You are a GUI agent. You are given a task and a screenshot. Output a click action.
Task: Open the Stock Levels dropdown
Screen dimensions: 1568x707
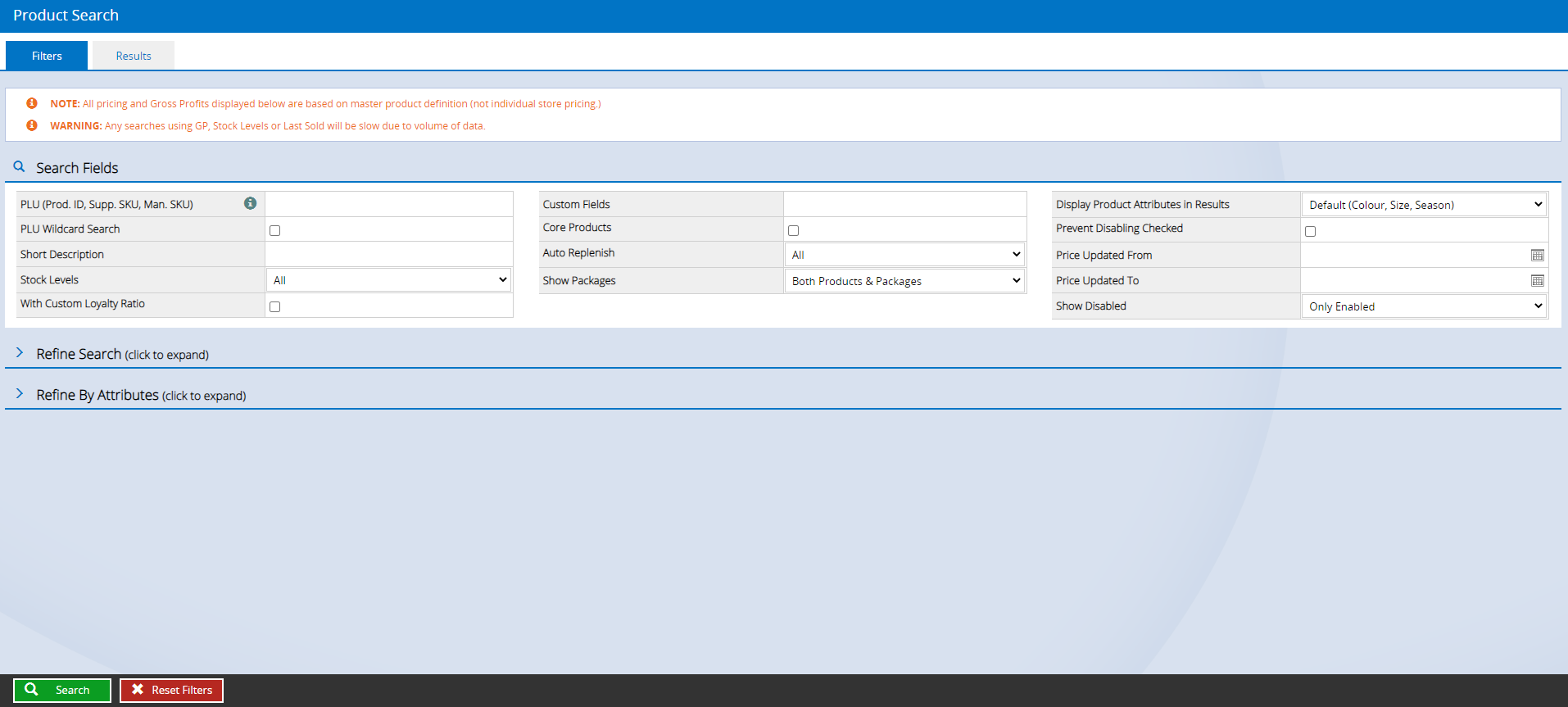pos(389,280)
